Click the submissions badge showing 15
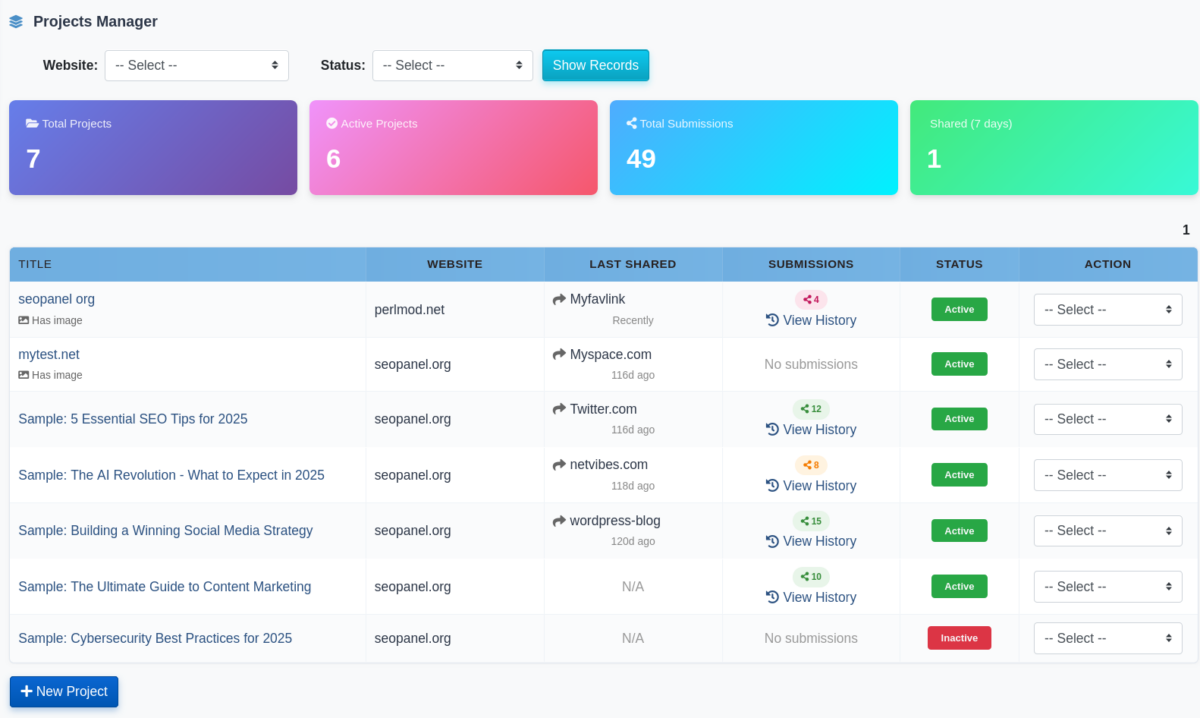This screenshot has width=1200, height=718. (811, 521)
